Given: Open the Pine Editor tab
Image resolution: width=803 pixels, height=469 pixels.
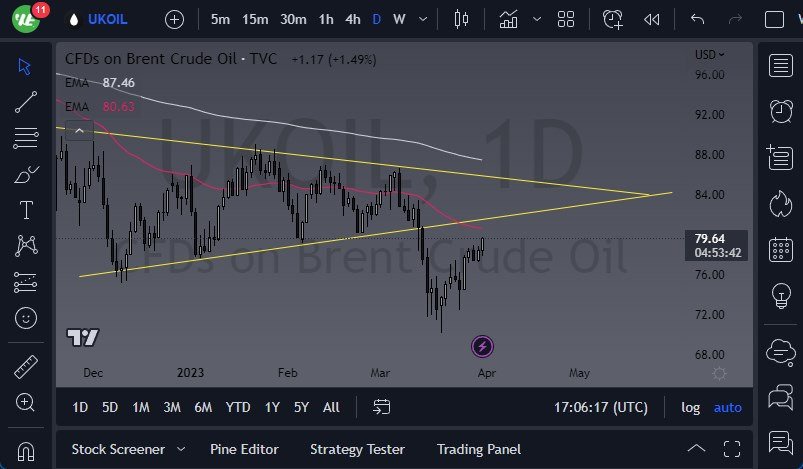Looking at the screenshot, I should pyautogui.click(x=244, y=449).
